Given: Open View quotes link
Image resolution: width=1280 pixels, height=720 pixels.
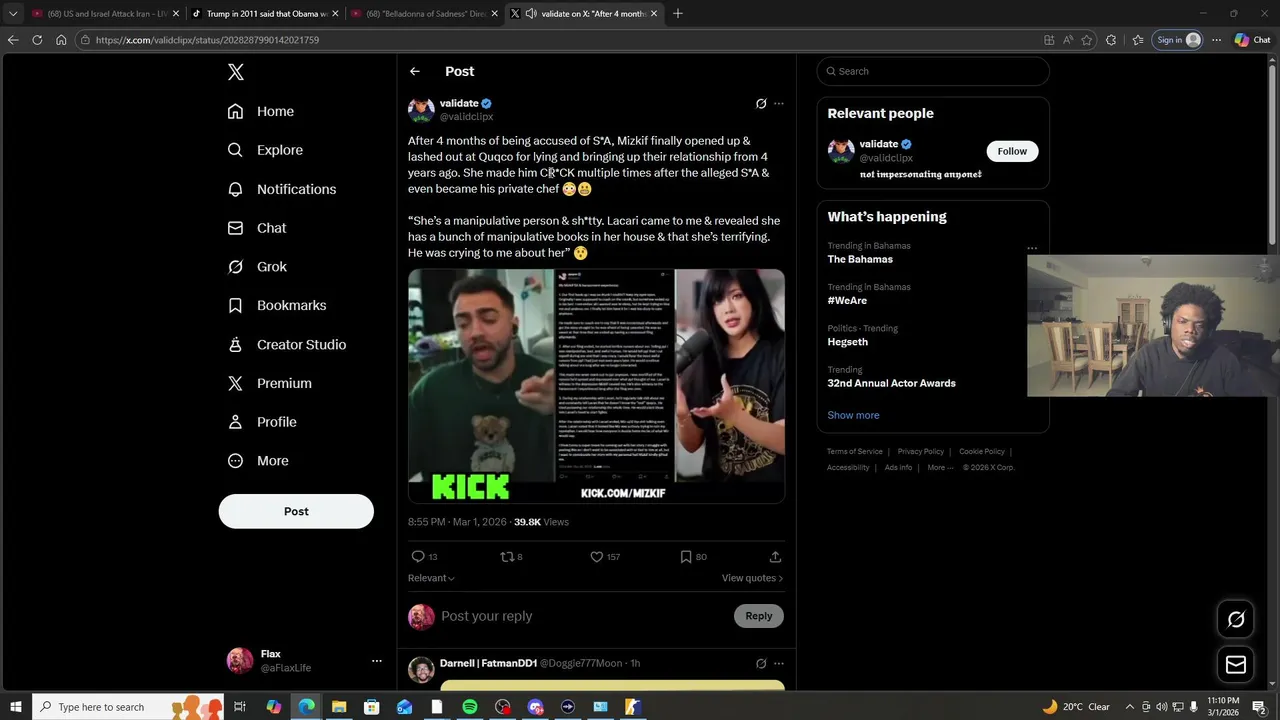Looking at the screenshot, I should [752, 578].
